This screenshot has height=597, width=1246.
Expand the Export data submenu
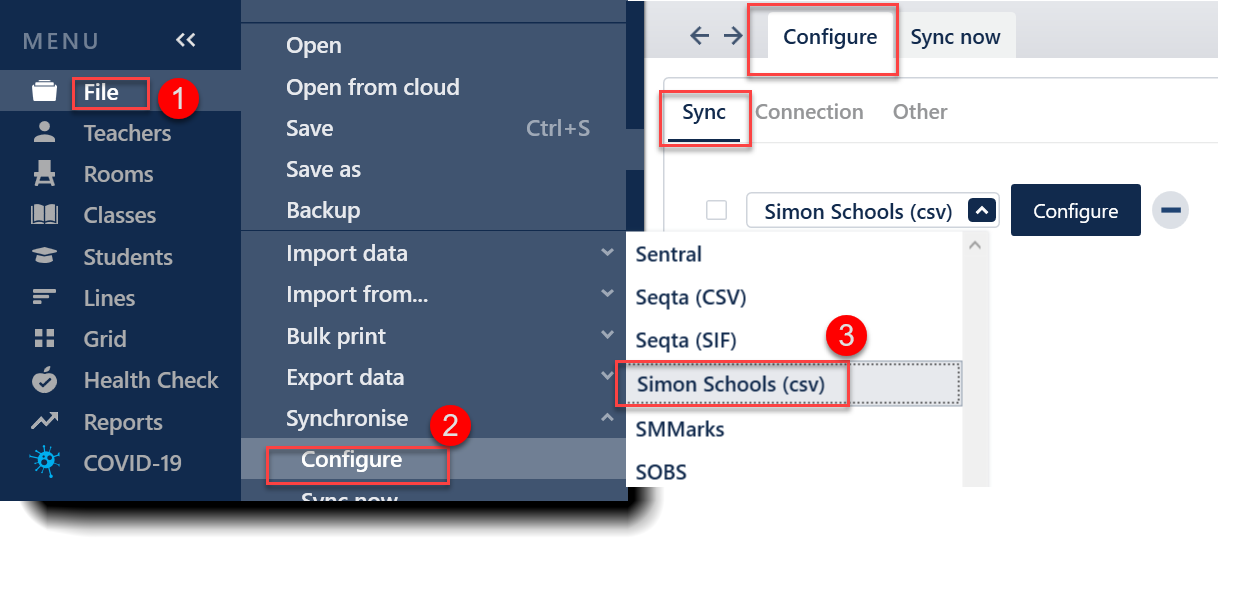(x=607, y=377)
